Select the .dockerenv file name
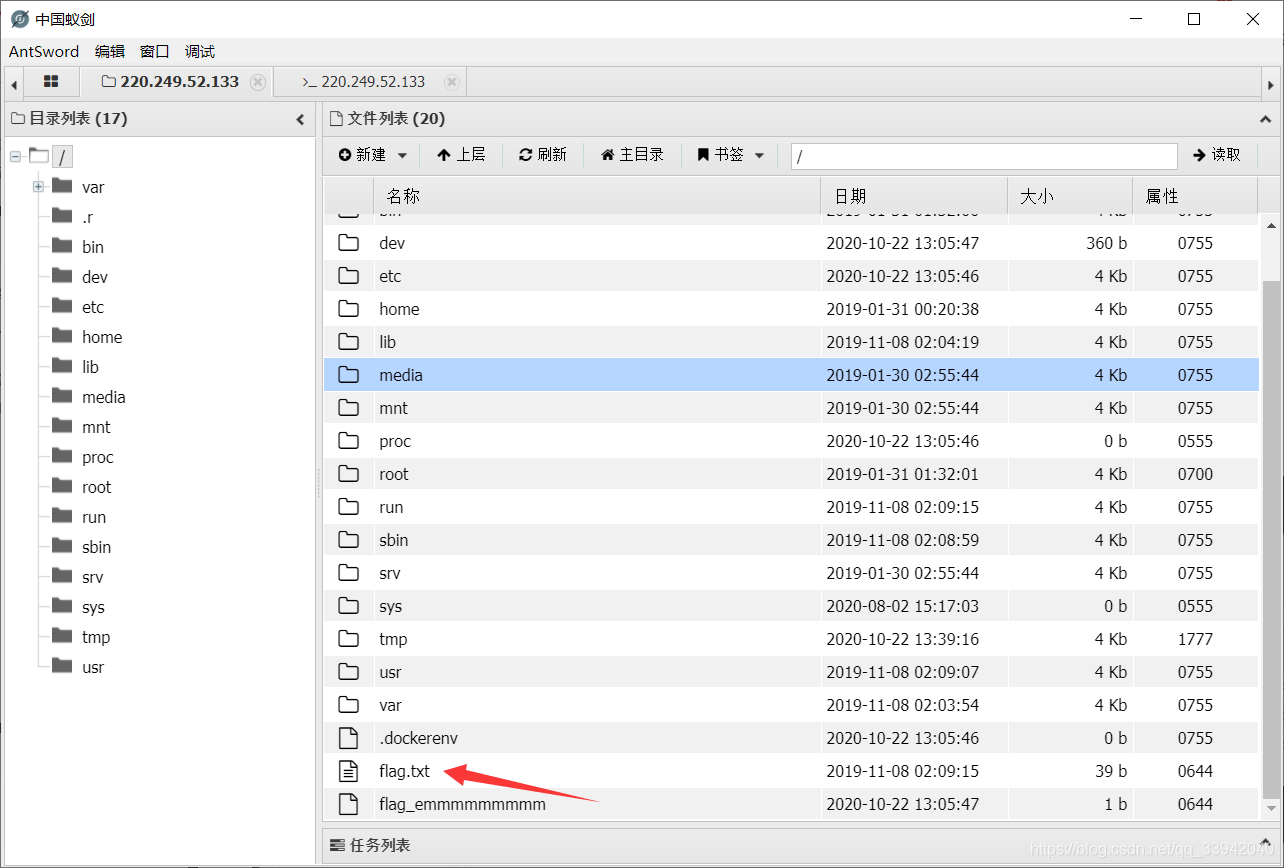Image resolution: width=1284 pixels, height=868 pixels. click(418, 738)
